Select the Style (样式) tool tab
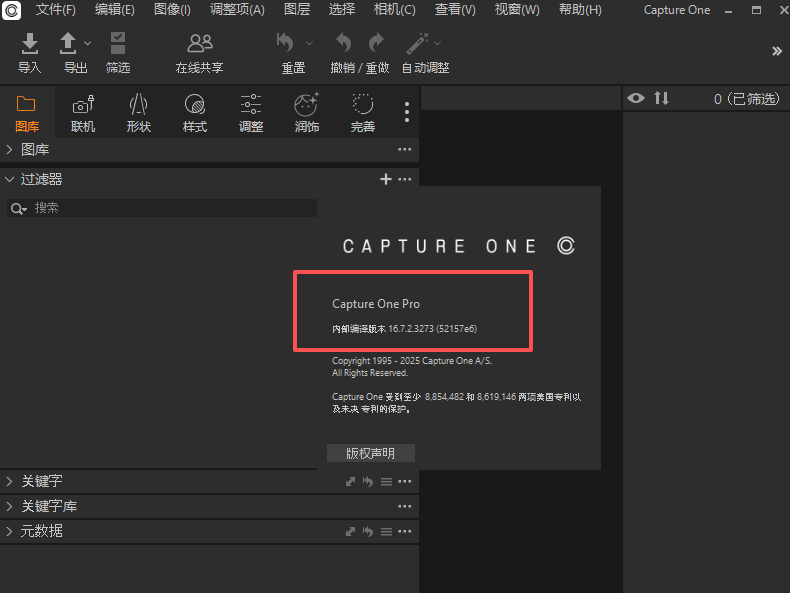This screenshot has width=790, height=593. point(194,113)
